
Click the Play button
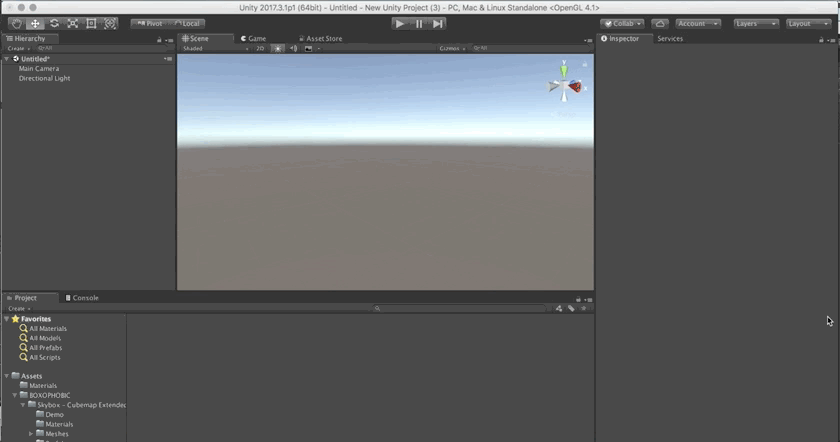[x=400, y=24]
